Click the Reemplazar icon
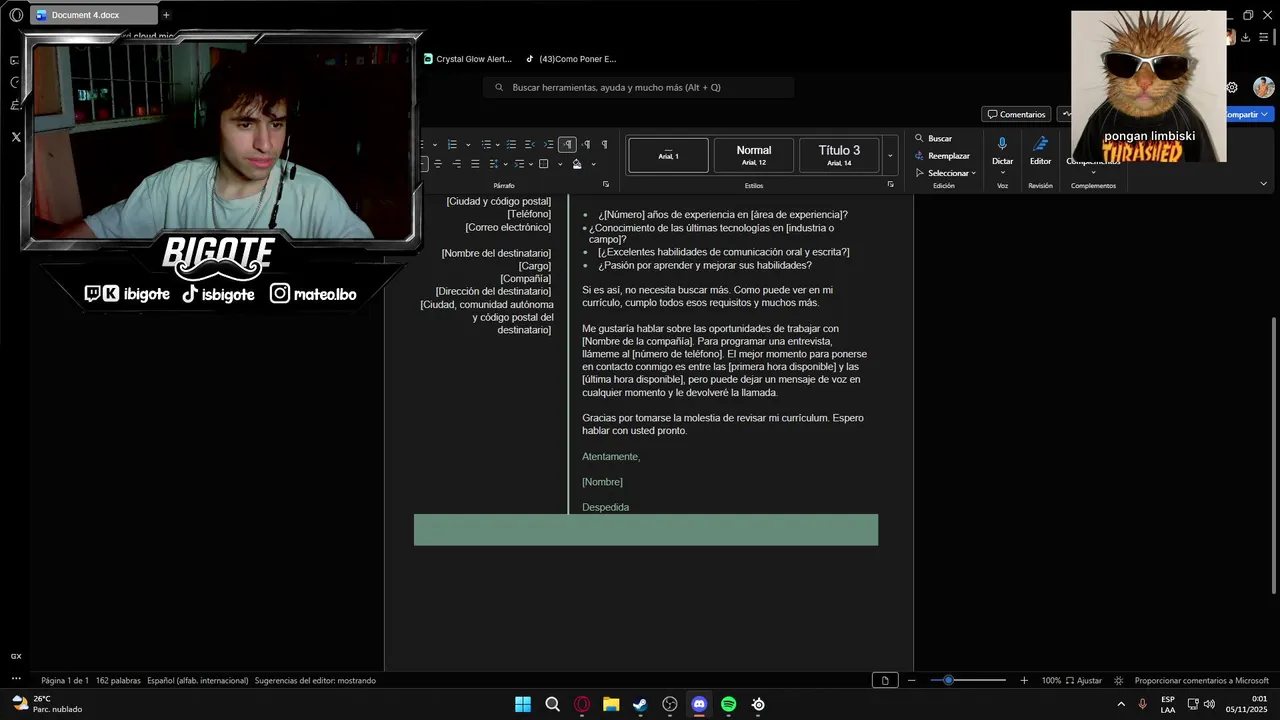The height and width of the screenshot is (720, 1280). pyautogui.click(x=919, y=156)
